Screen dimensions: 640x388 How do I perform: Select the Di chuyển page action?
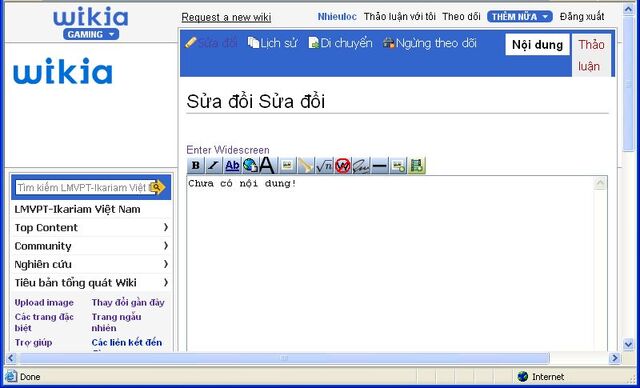pyautogui.click(x=346, y=43)
